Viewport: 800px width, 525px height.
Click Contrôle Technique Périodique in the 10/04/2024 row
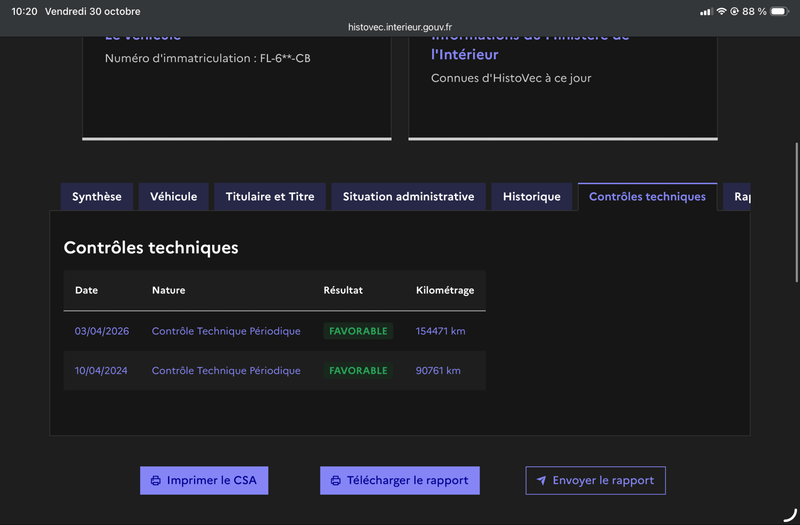point(226,371)
